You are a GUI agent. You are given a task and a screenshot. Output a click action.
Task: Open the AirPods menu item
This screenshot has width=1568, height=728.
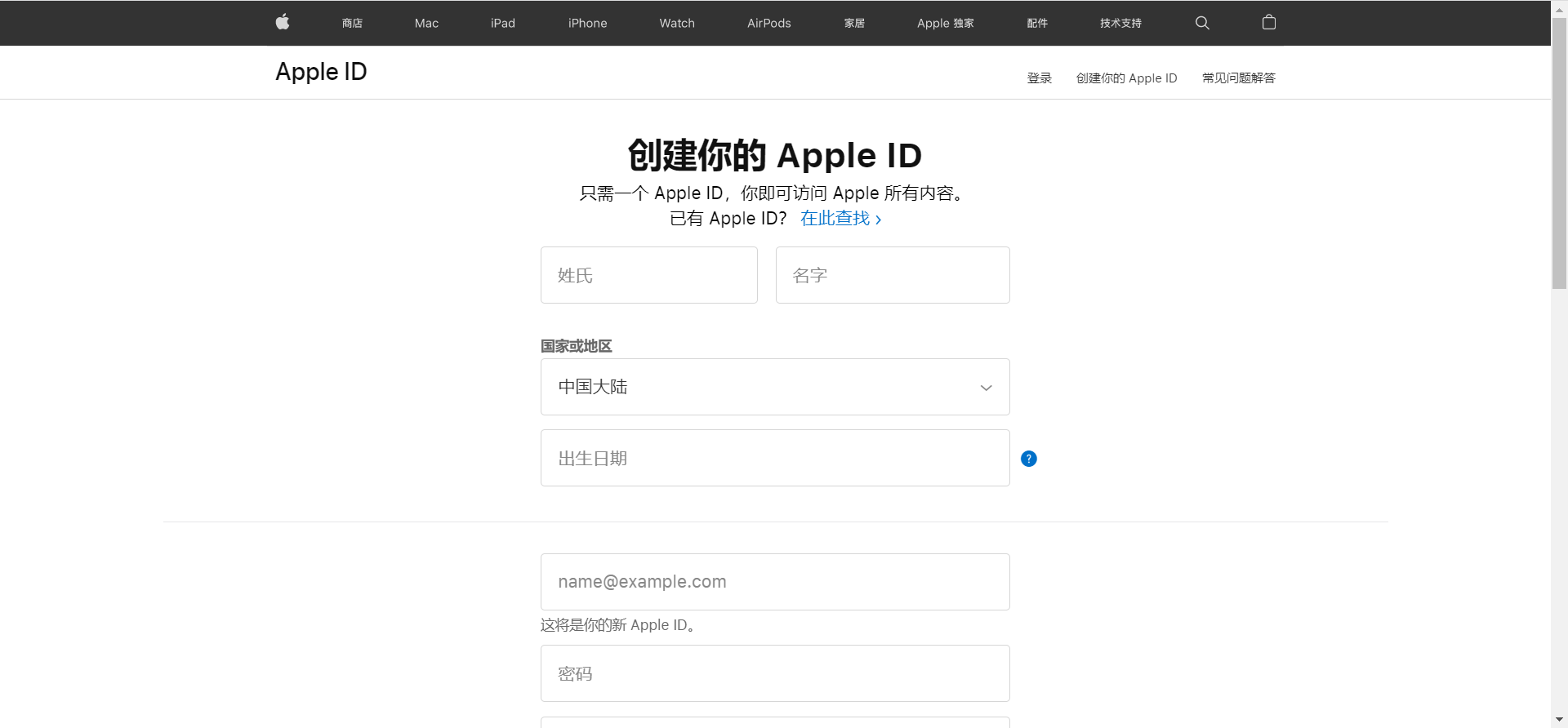point(769,23)
